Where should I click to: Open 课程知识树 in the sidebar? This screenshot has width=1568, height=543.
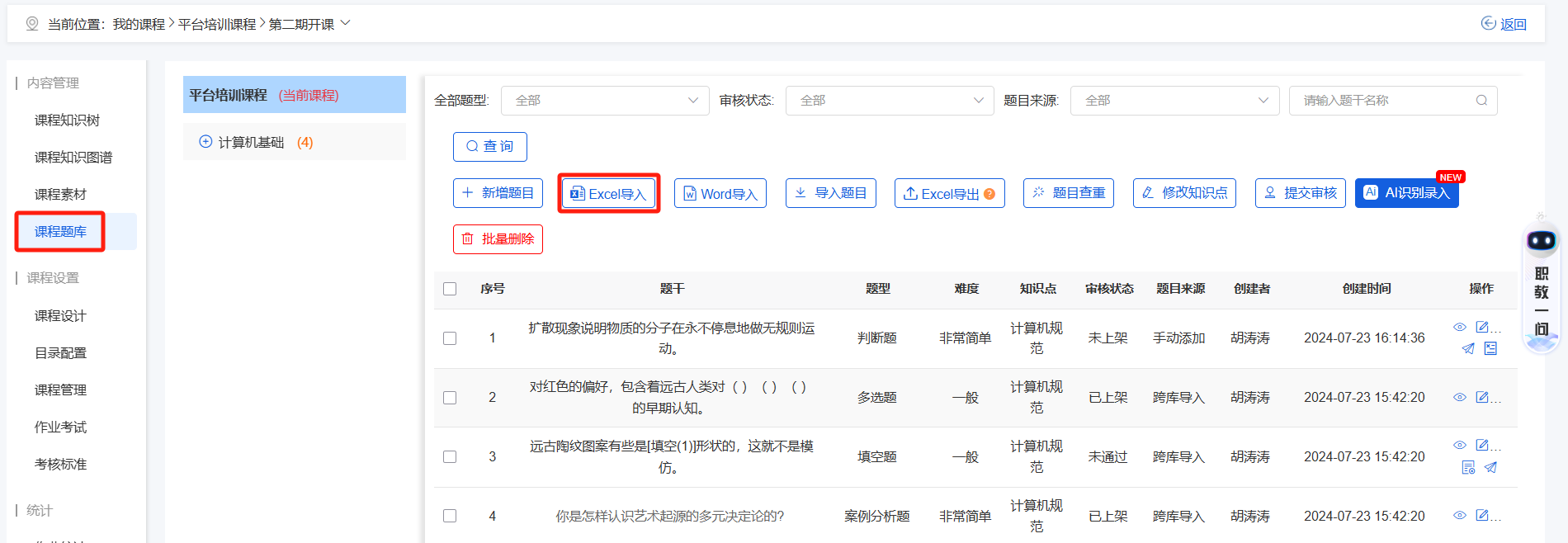click(67, 120)
